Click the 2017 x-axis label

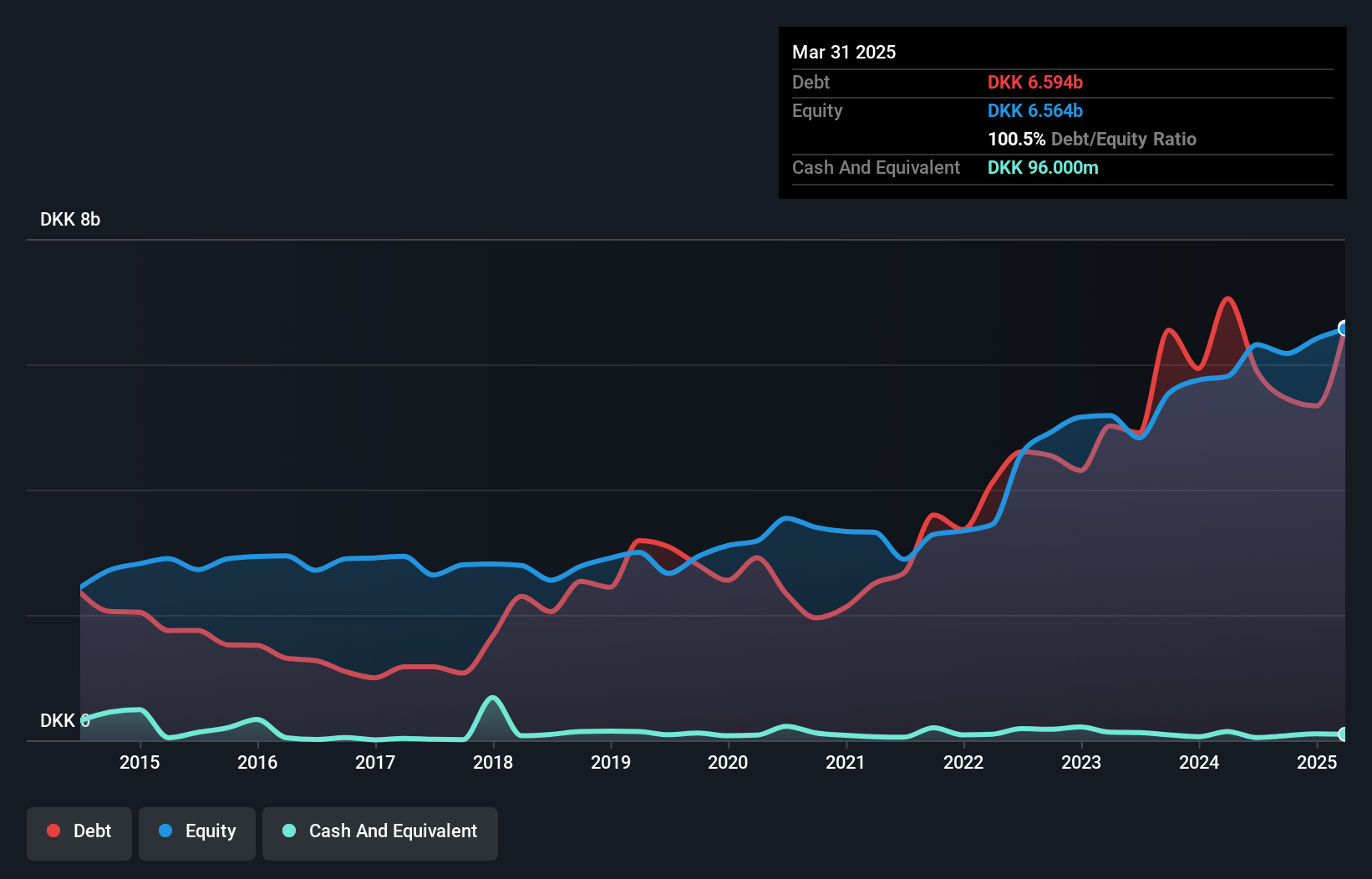375,762
